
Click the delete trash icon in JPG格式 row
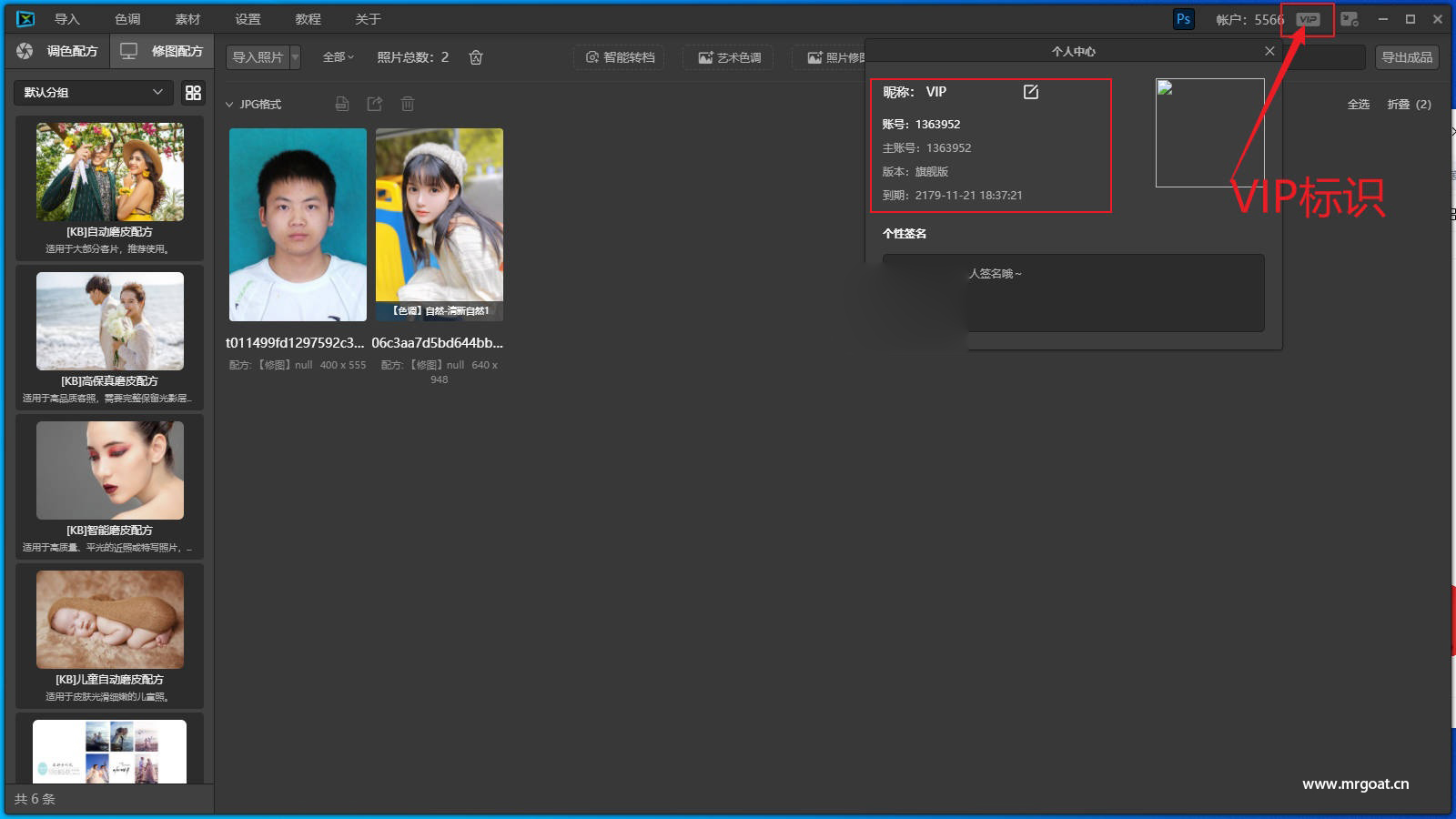tap(407, 105)
